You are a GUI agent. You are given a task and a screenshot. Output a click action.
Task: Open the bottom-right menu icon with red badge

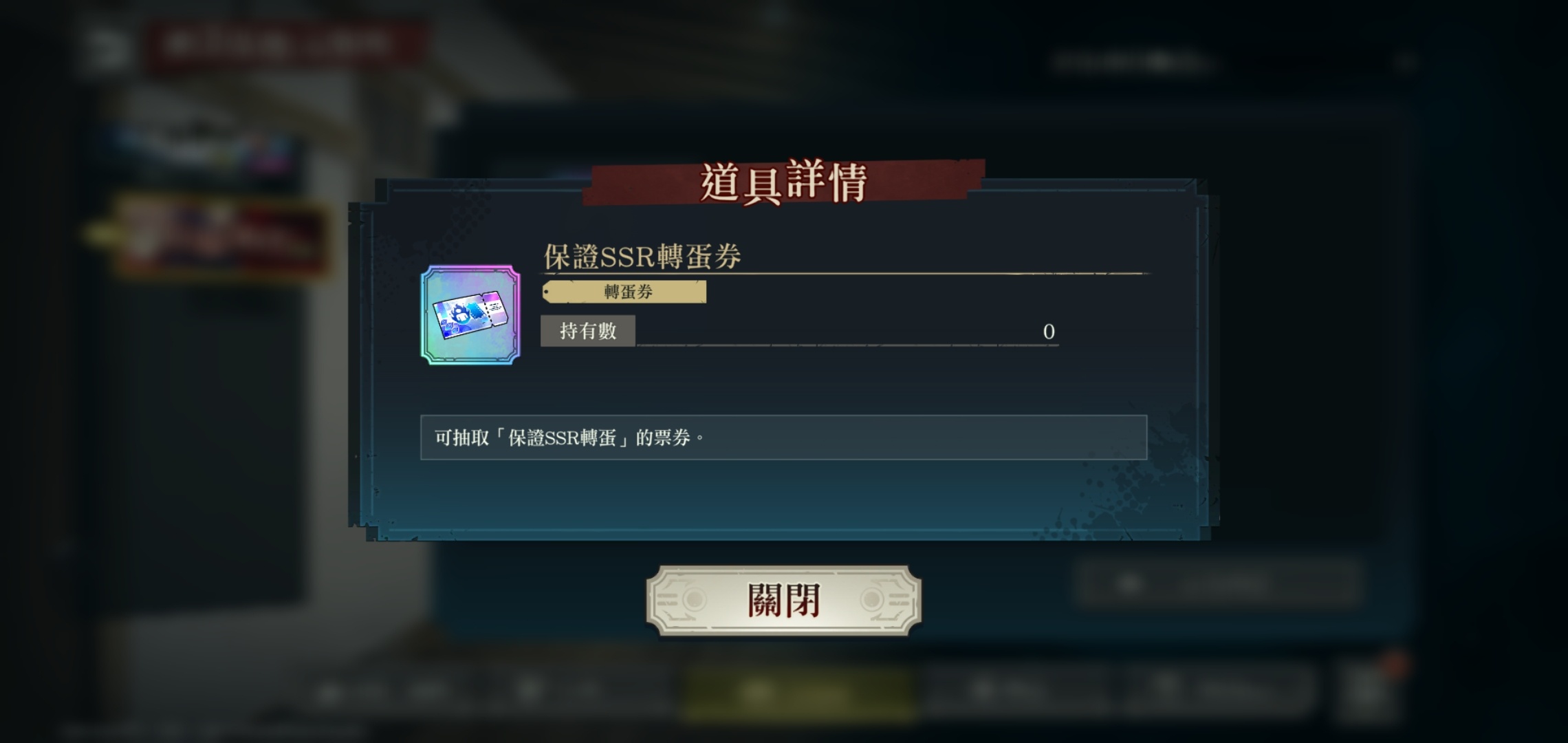(x=1369, y=691)
